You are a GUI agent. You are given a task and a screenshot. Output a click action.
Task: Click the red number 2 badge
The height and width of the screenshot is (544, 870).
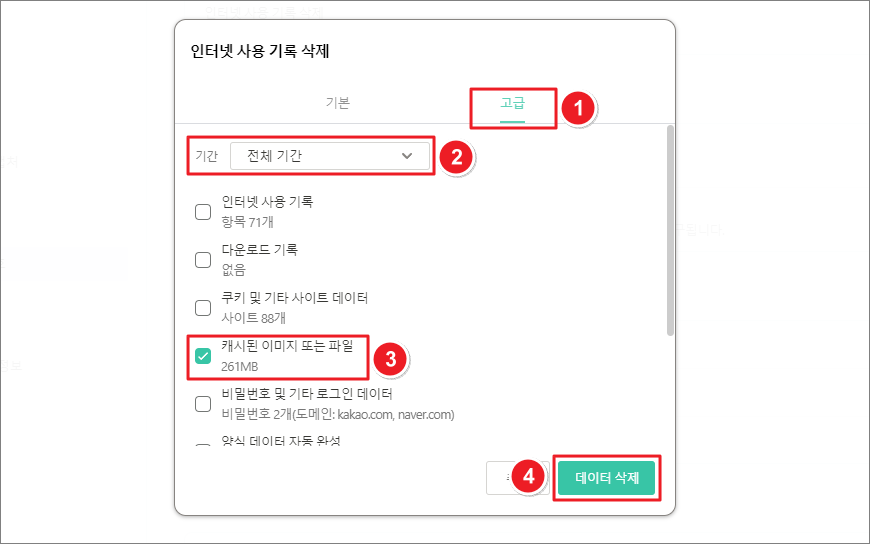(456, 156)
